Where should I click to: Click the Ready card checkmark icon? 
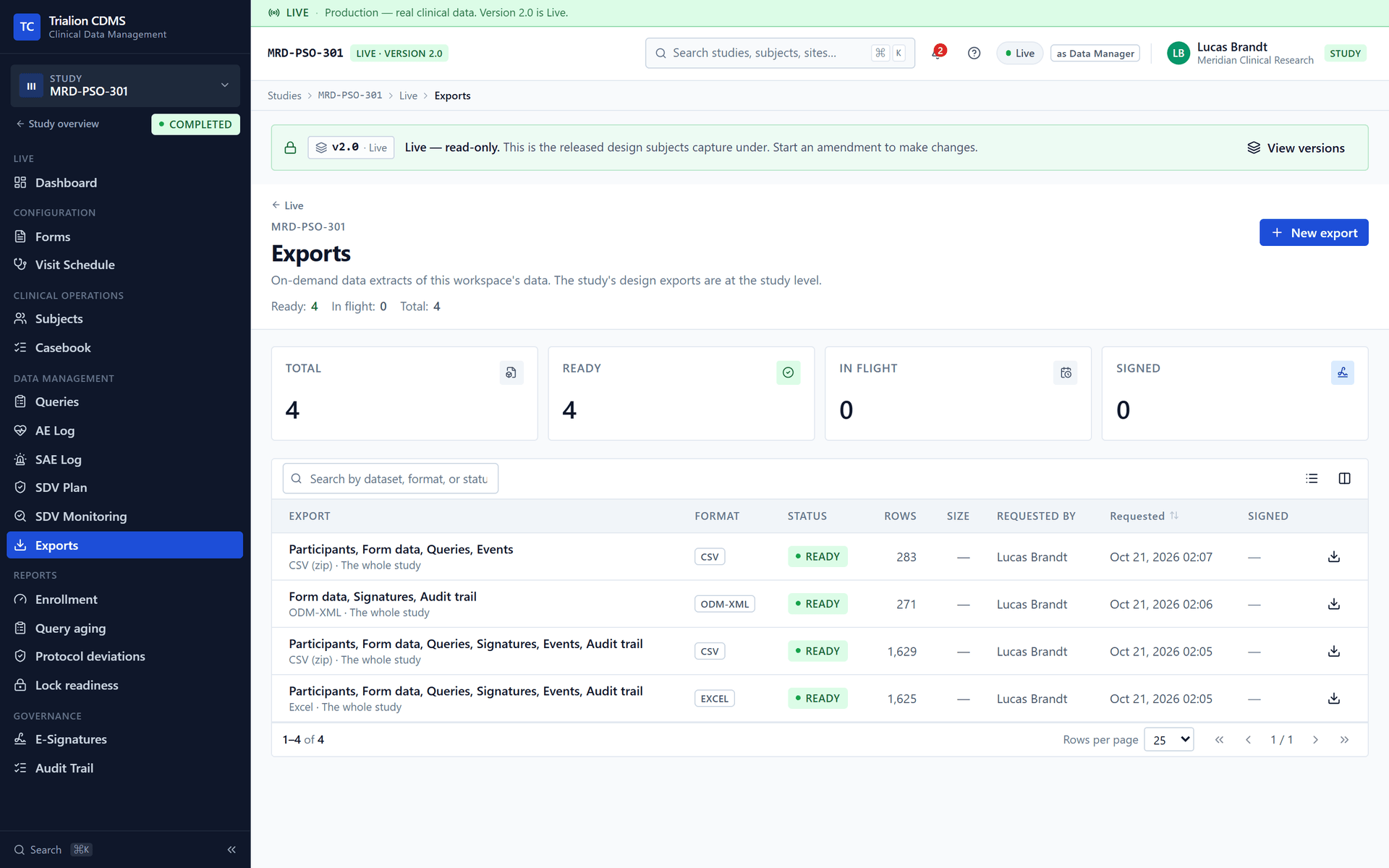click(788, 373)
